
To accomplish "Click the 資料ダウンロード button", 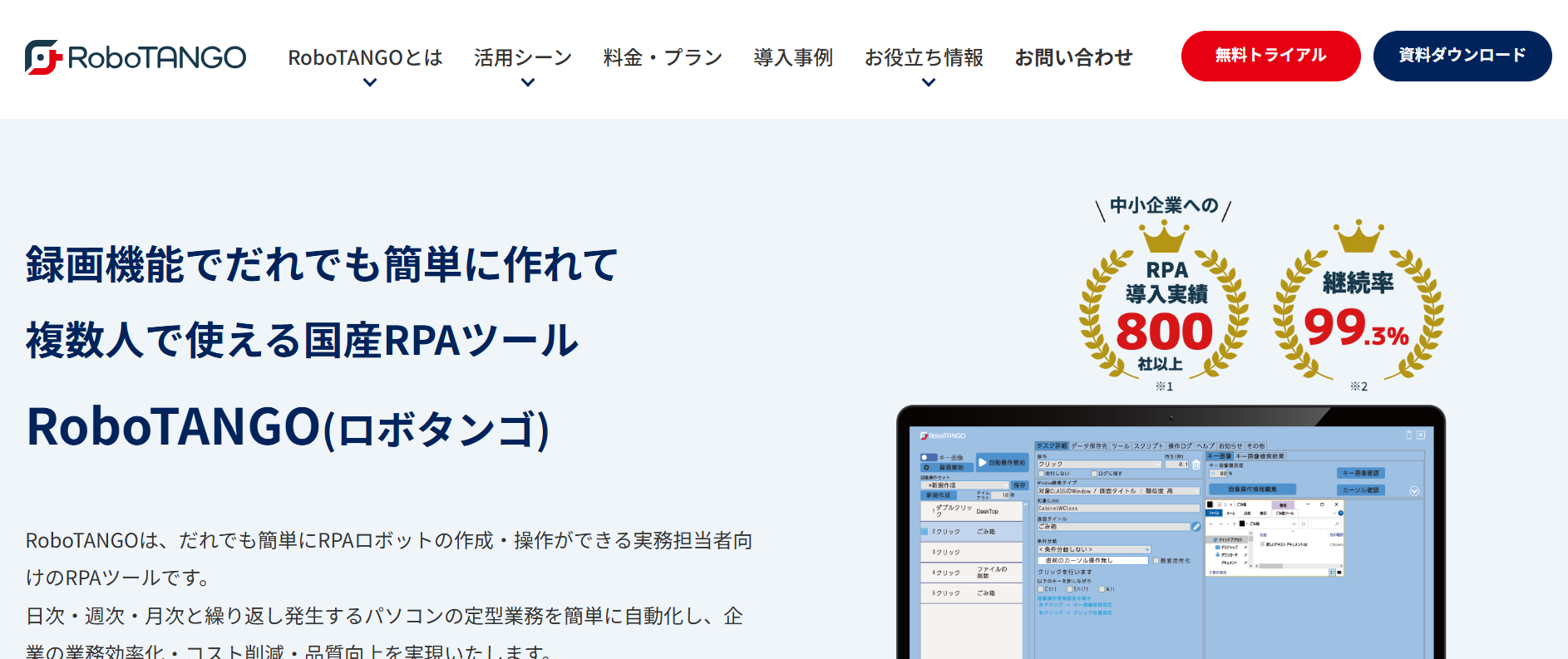I will coord(1462,56).
